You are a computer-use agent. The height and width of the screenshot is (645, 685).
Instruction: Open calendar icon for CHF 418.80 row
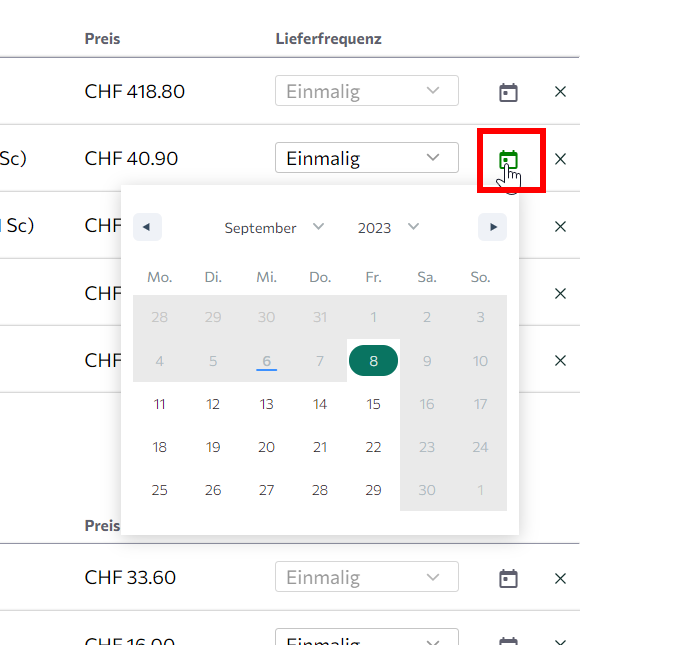coord(509,92)
